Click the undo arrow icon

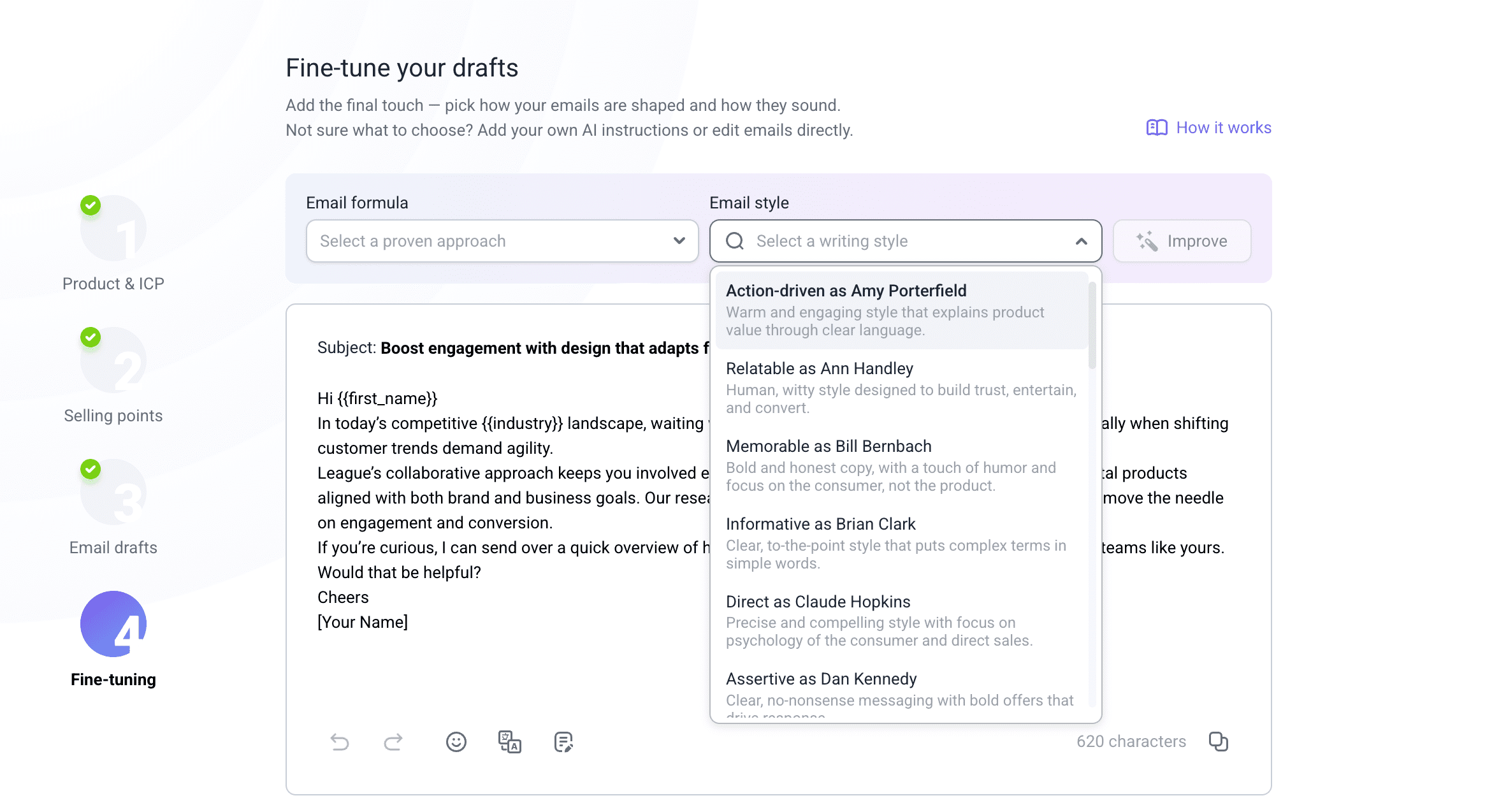click(340, 742)
